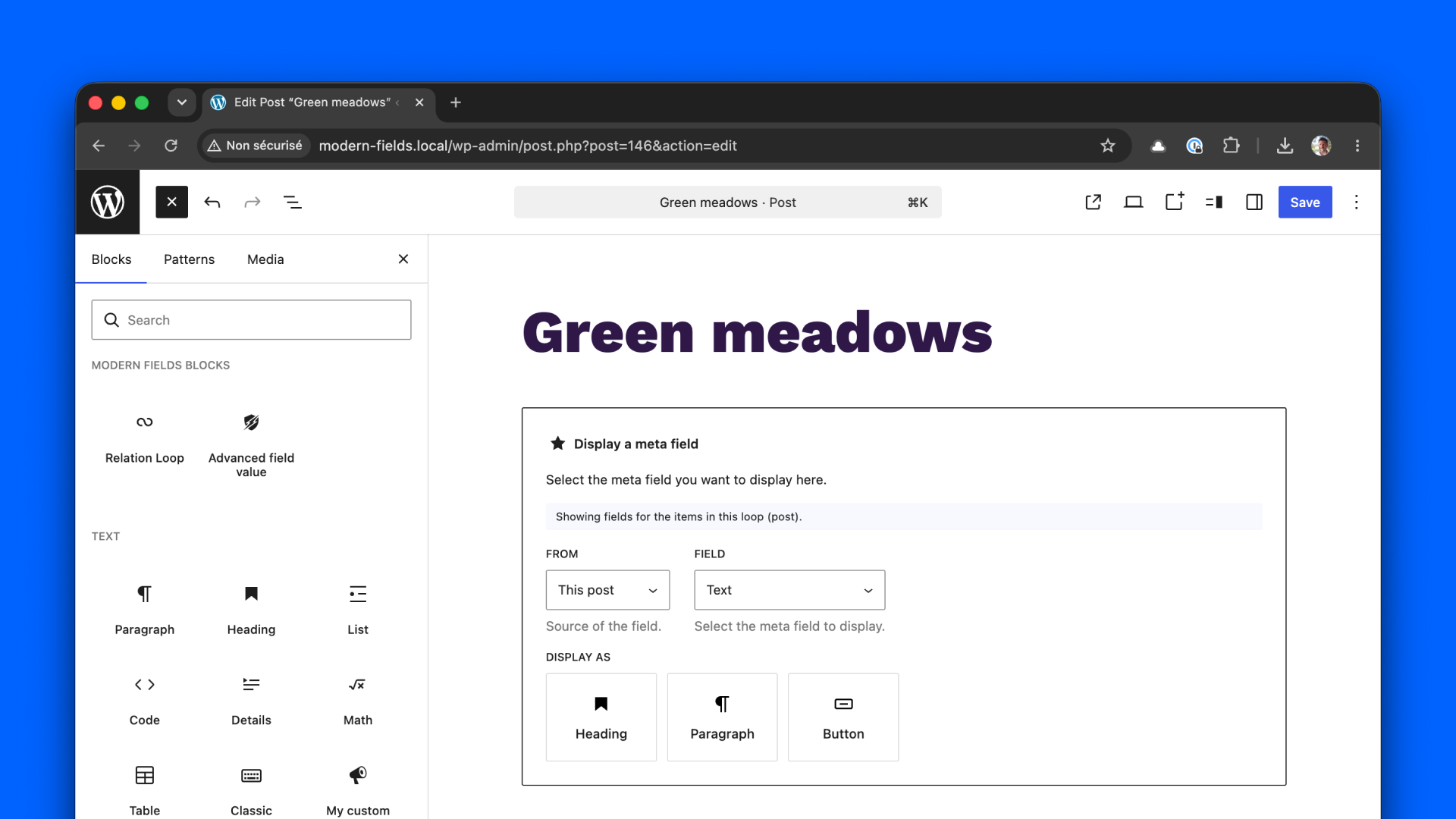Save the post
Viewport: 1456px width, 819px height.
pos(1305,202)
